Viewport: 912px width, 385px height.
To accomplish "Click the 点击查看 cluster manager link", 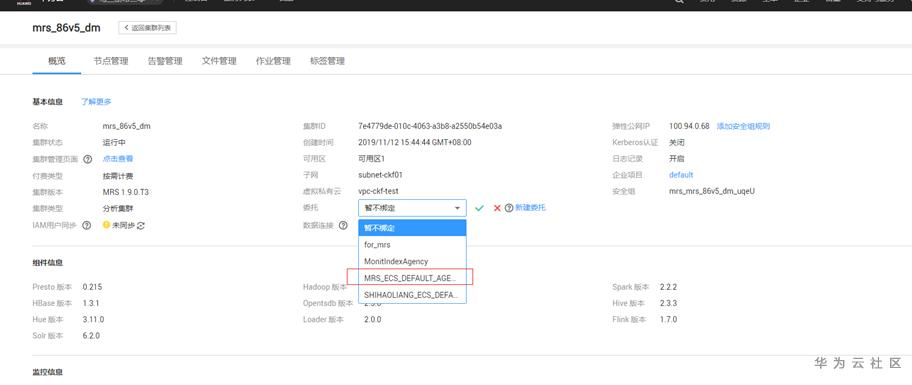I will click(x=118, y=159).
